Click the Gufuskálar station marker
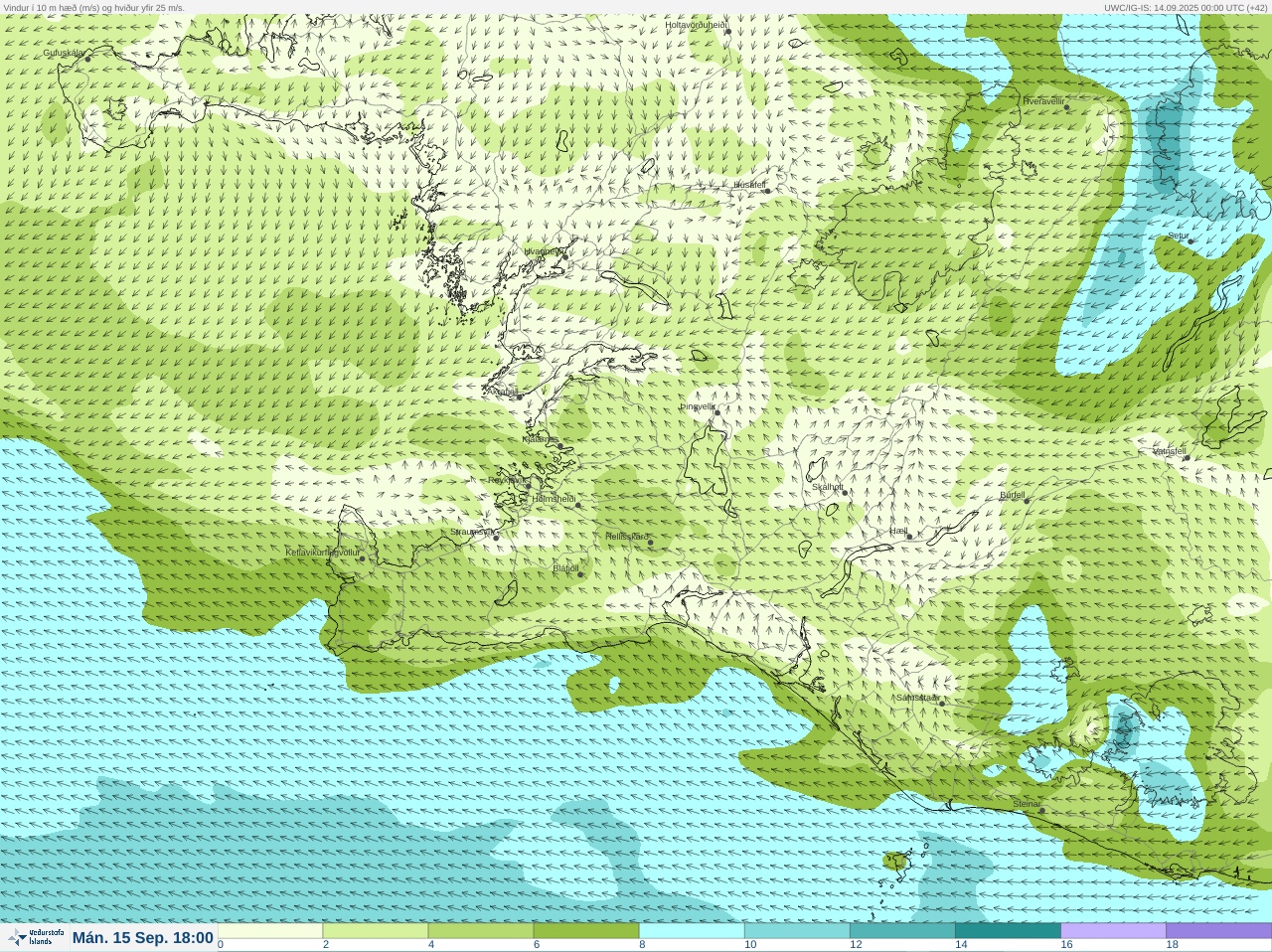The image size is (1272, 952). pyautogui.click(x=87, y=59)
